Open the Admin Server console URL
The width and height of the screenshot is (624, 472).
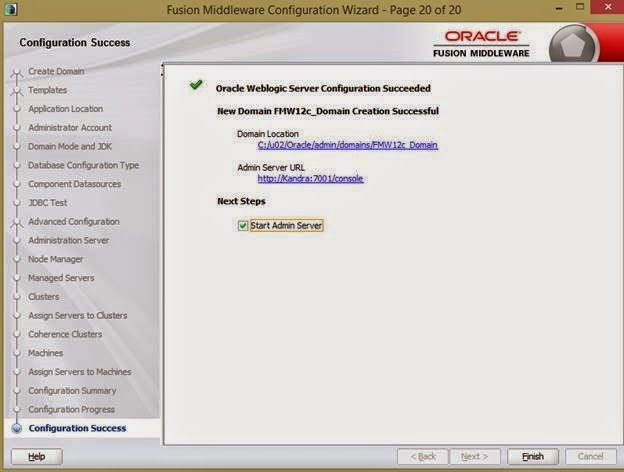310,178
